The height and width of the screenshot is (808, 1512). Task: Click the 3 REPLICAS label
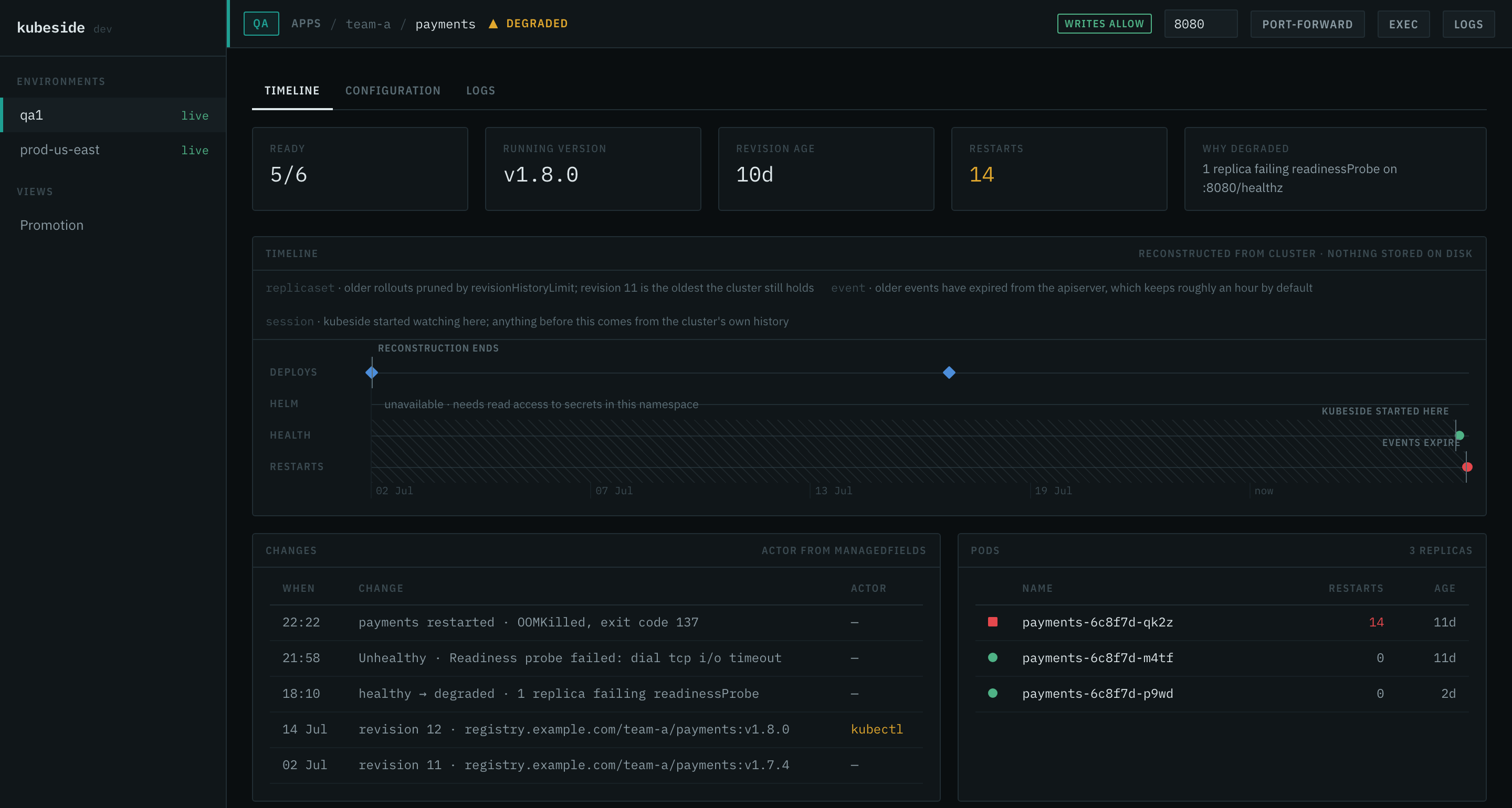[1441, 550]
